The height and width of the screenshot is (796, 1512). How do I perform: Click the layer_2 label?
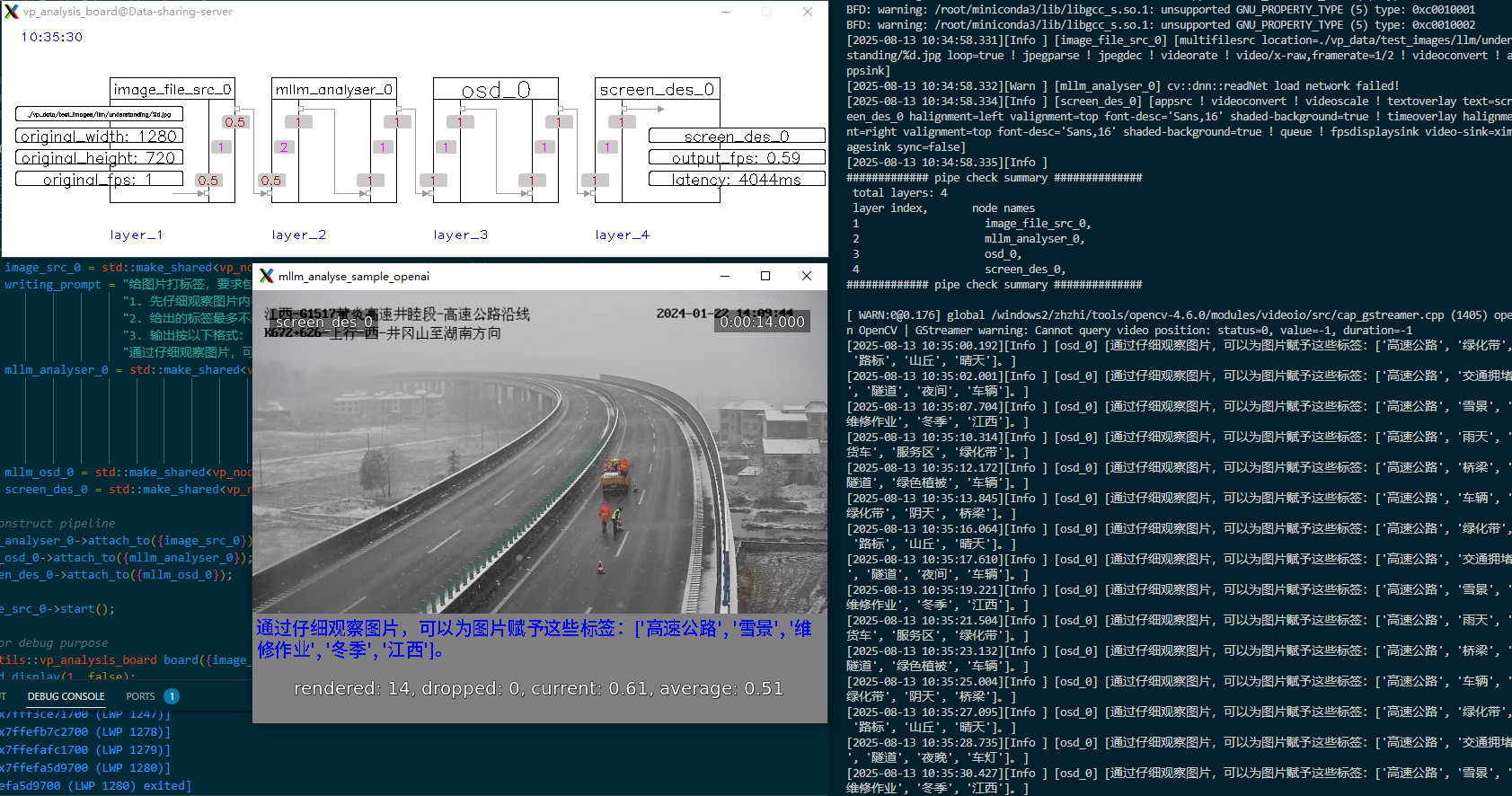tap(299, 234)
